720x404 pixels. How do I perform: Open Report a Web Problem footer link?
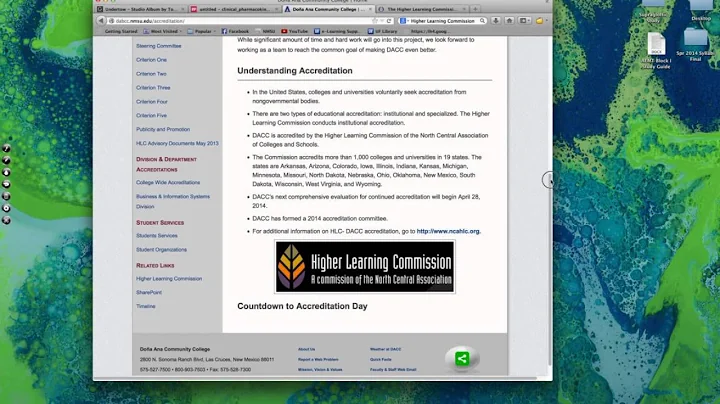coord(318,359)
